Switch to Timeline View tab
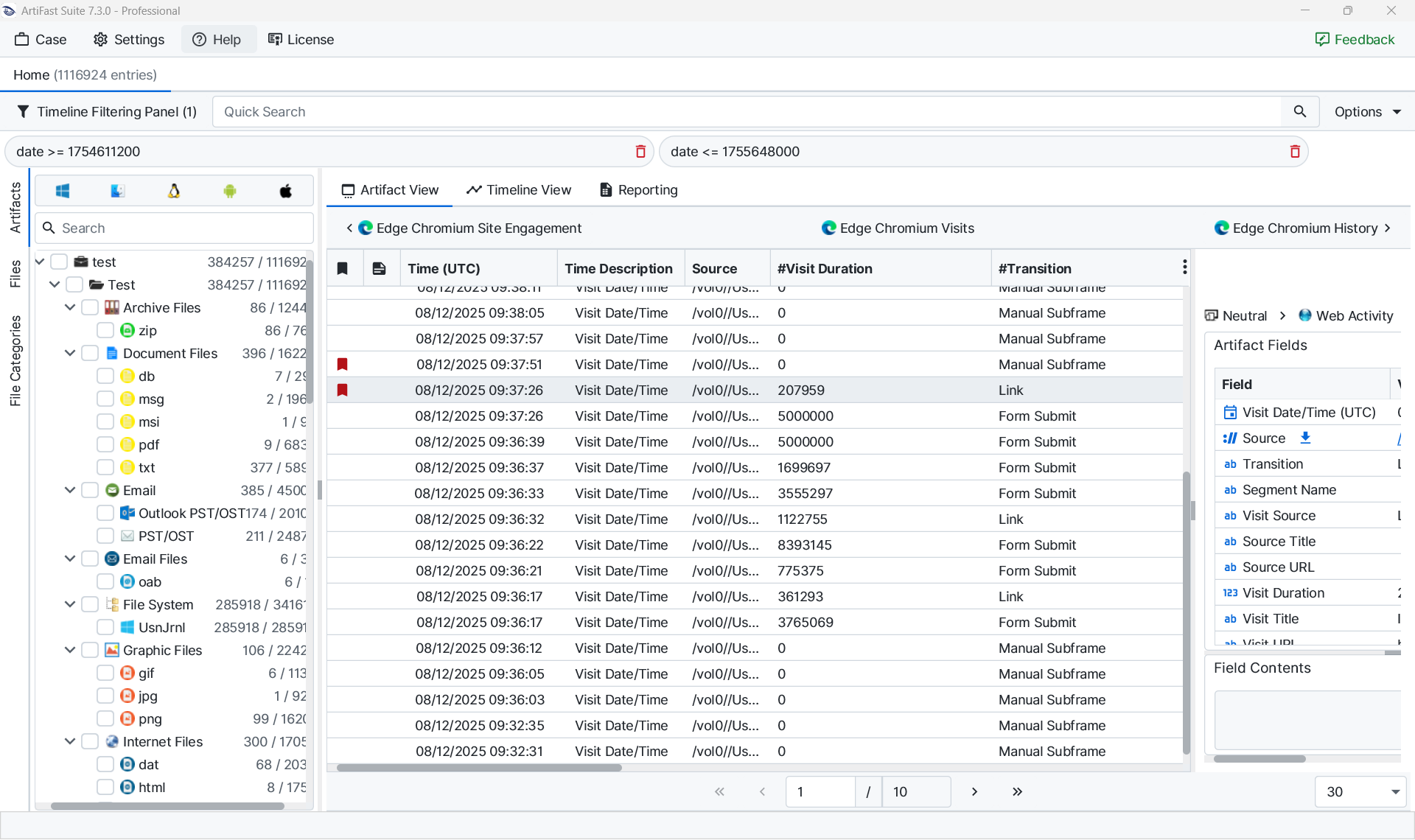The height and width of the screenshot is (840, 1415). pos(519,190)
